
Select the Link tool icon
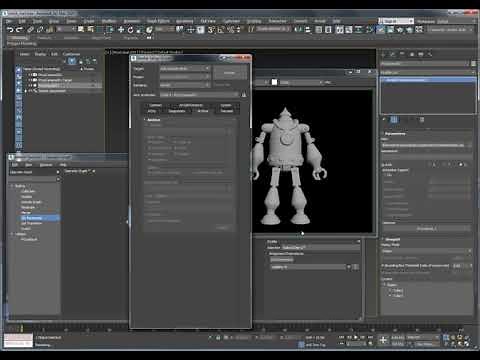click(x=30, y=30)
